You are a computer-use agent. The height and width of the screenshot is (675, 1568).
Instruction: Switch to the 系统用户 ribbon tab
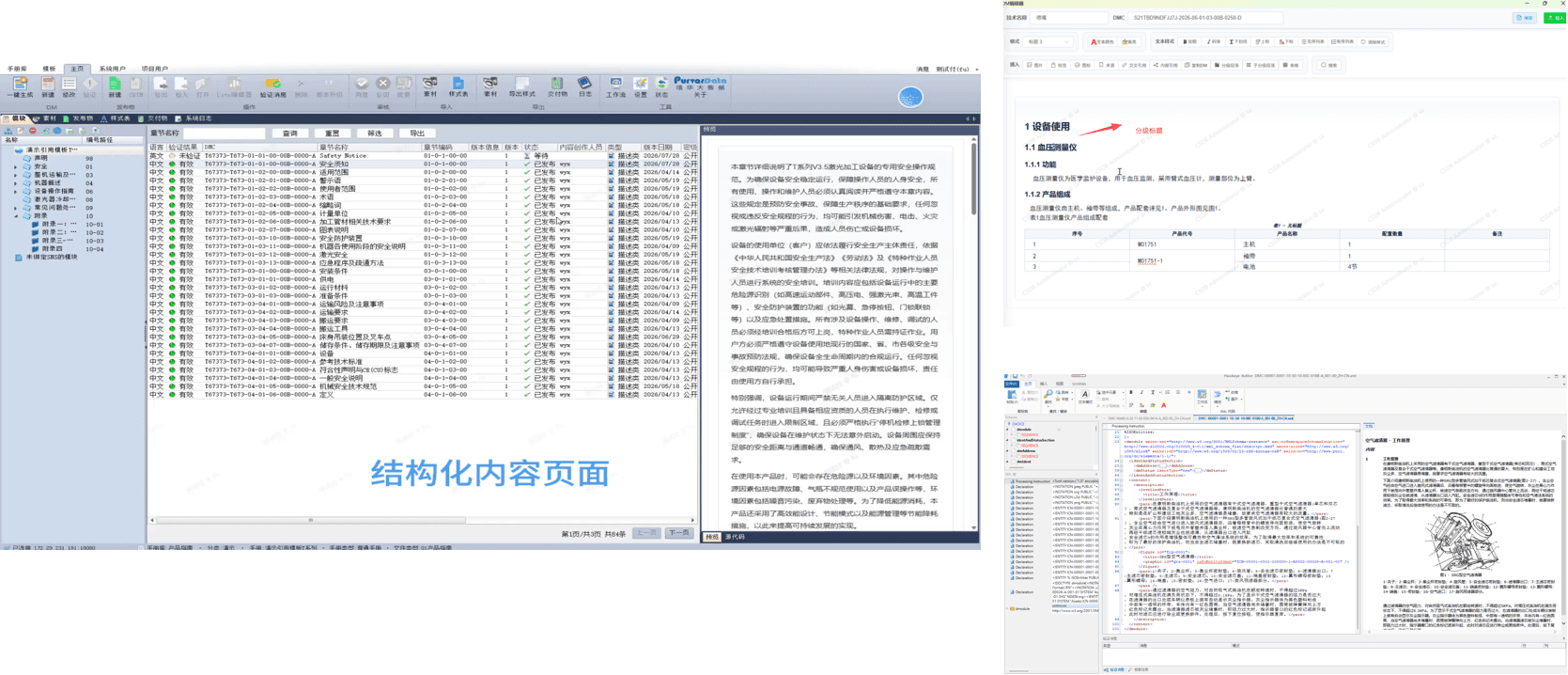(x=112, y=69)
